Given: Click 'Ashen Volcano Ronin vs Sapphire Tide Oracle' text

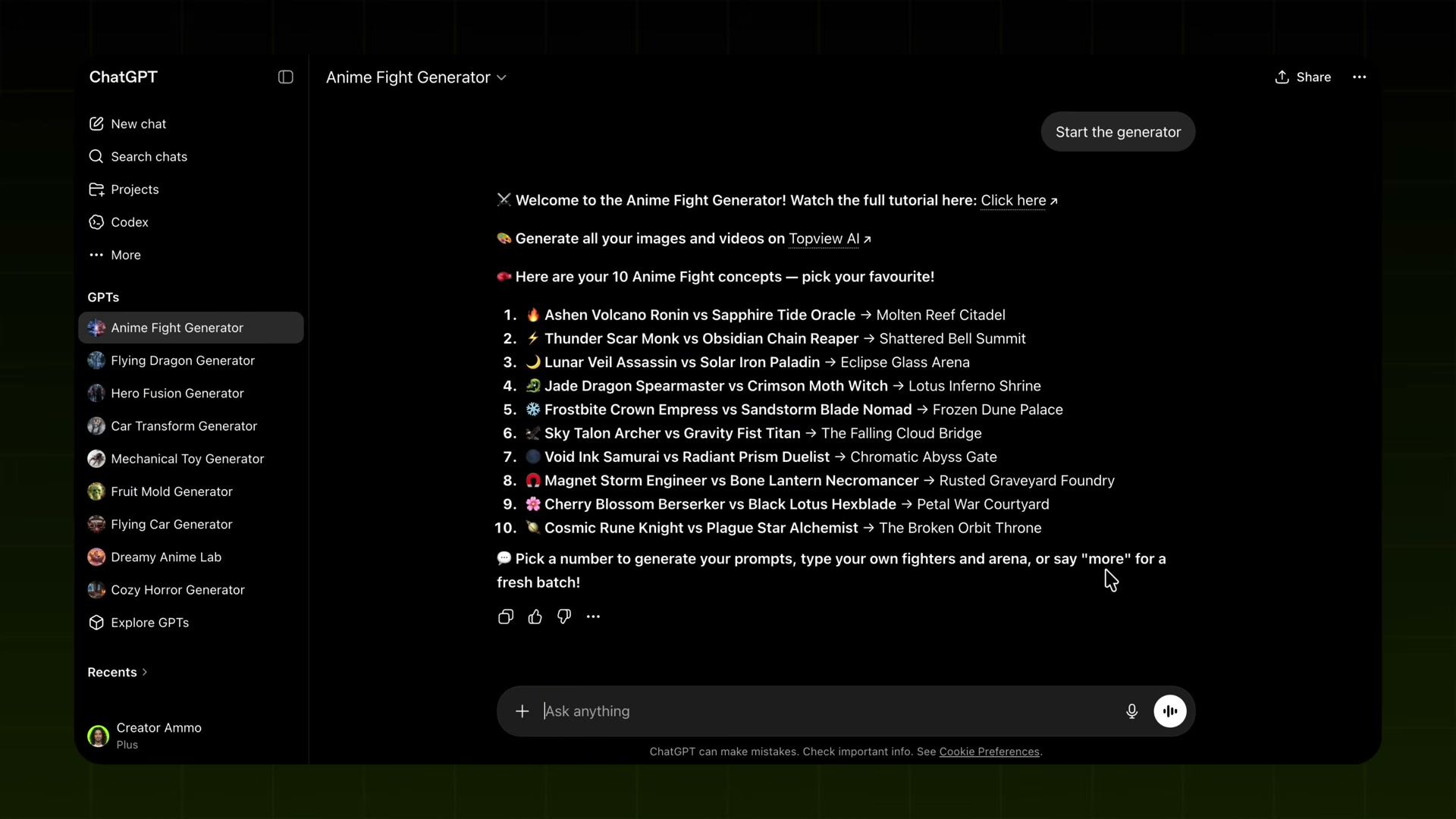Looking at the screenshot, I should [x=700, y=315].
